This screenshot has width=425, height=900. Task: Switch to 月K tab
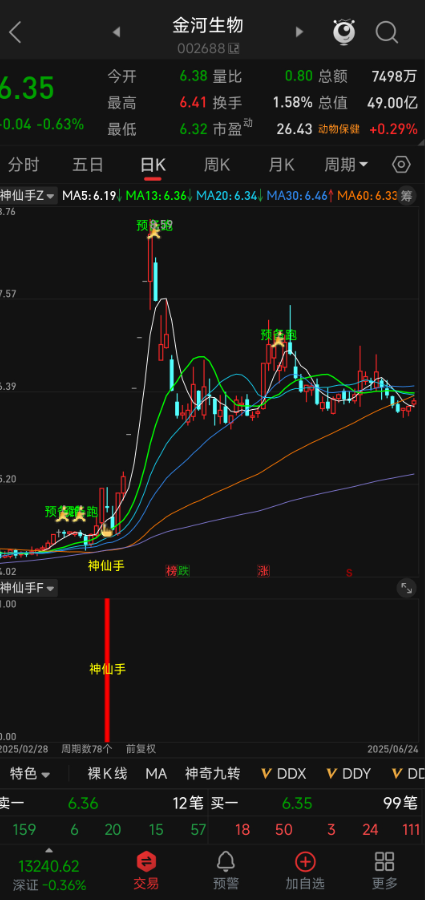(x=281, y=165)
